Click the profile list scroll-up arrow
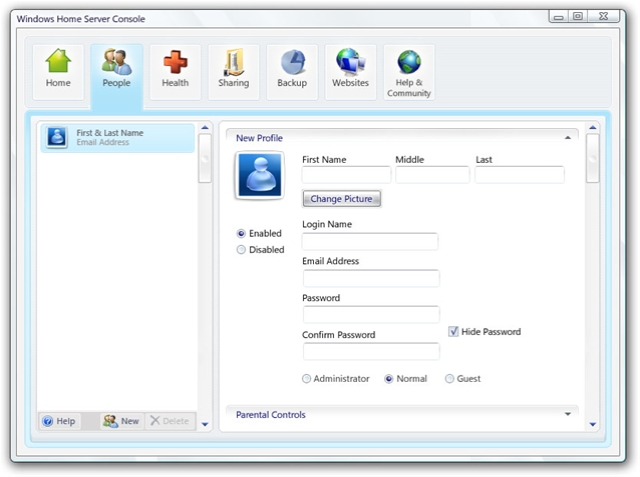 [205, 128]
